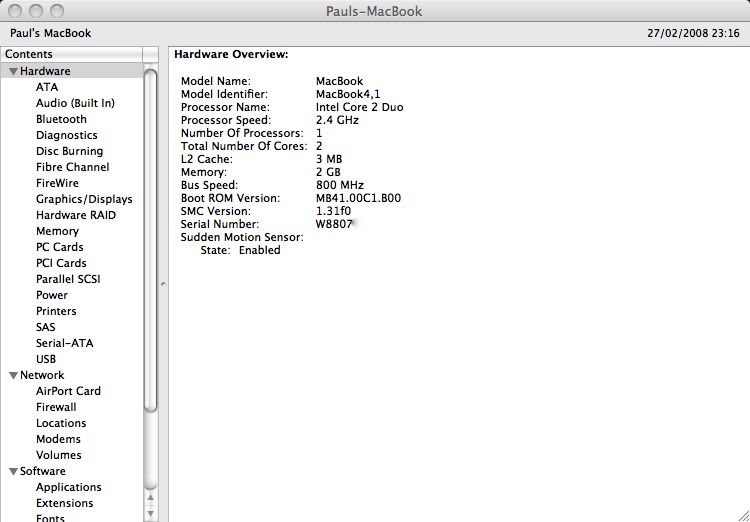Select Fibre Channel entry
The height and width of the screenshot is (522, 750).
click(x=72, y=167)
